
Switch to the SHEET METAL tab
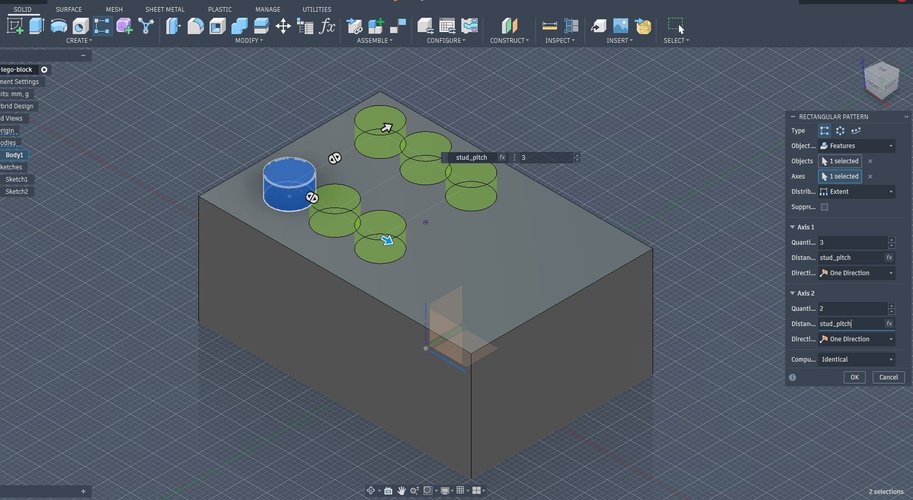[x=165, y=9]
